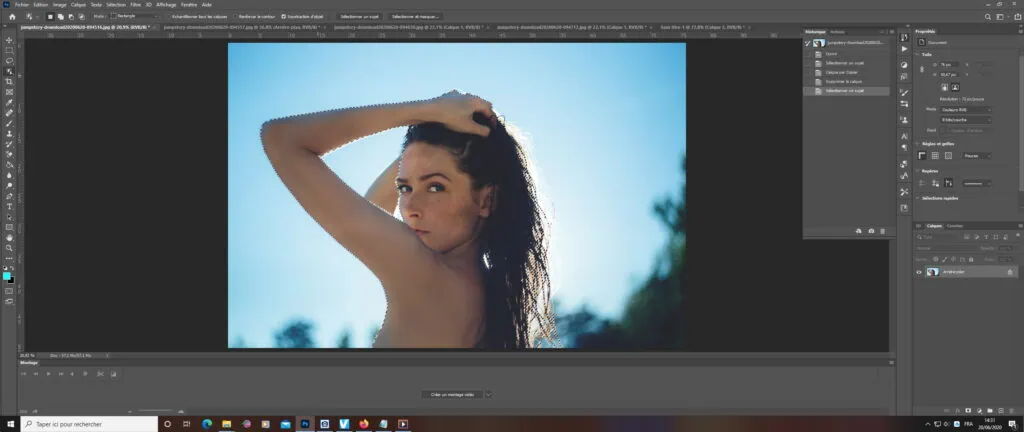Open the Filtre menu
This screenshot has height=432, width=1024.
134,4
